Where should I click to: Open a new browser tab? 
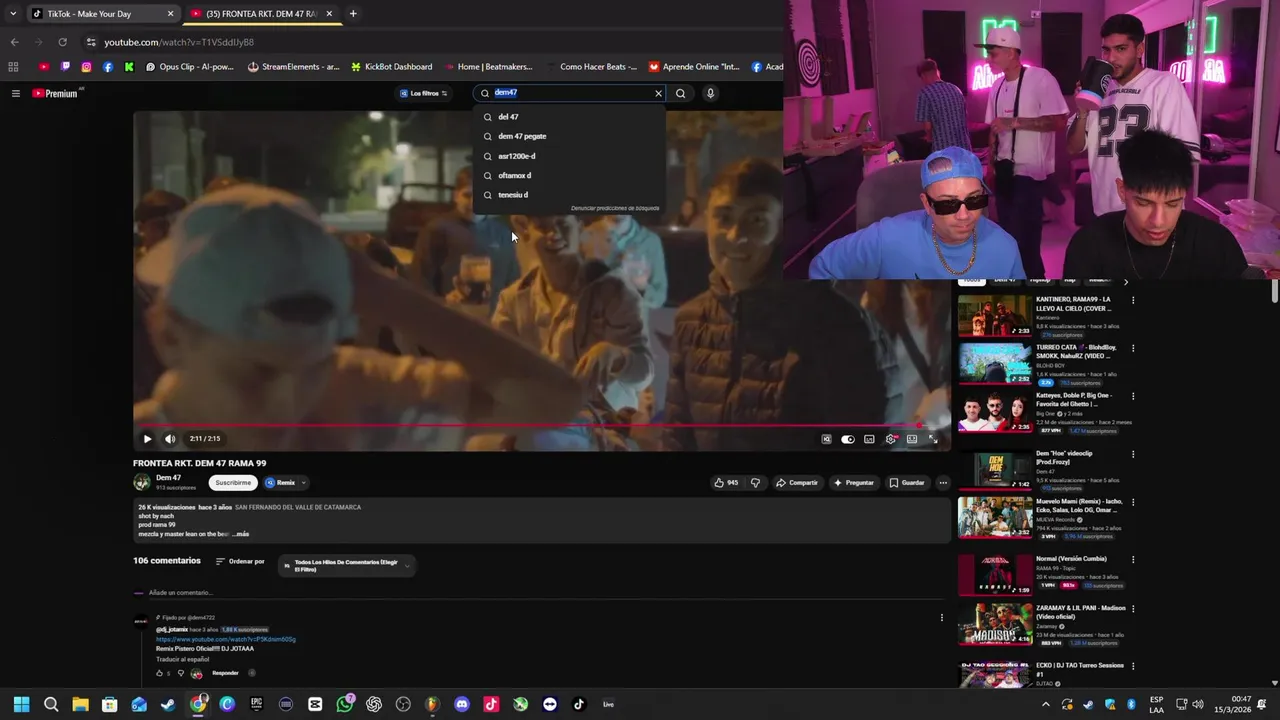coord(353,14)
